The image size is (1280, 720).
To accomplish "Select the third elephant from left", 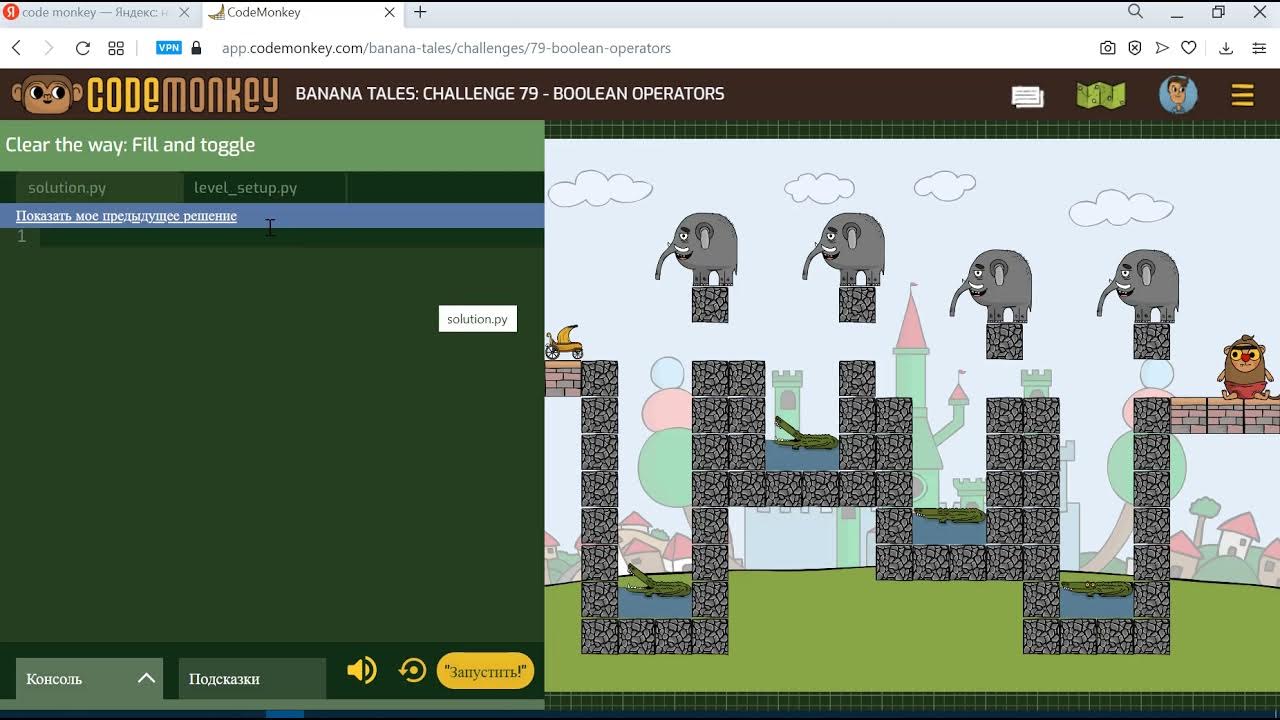I will coord(992,287).
